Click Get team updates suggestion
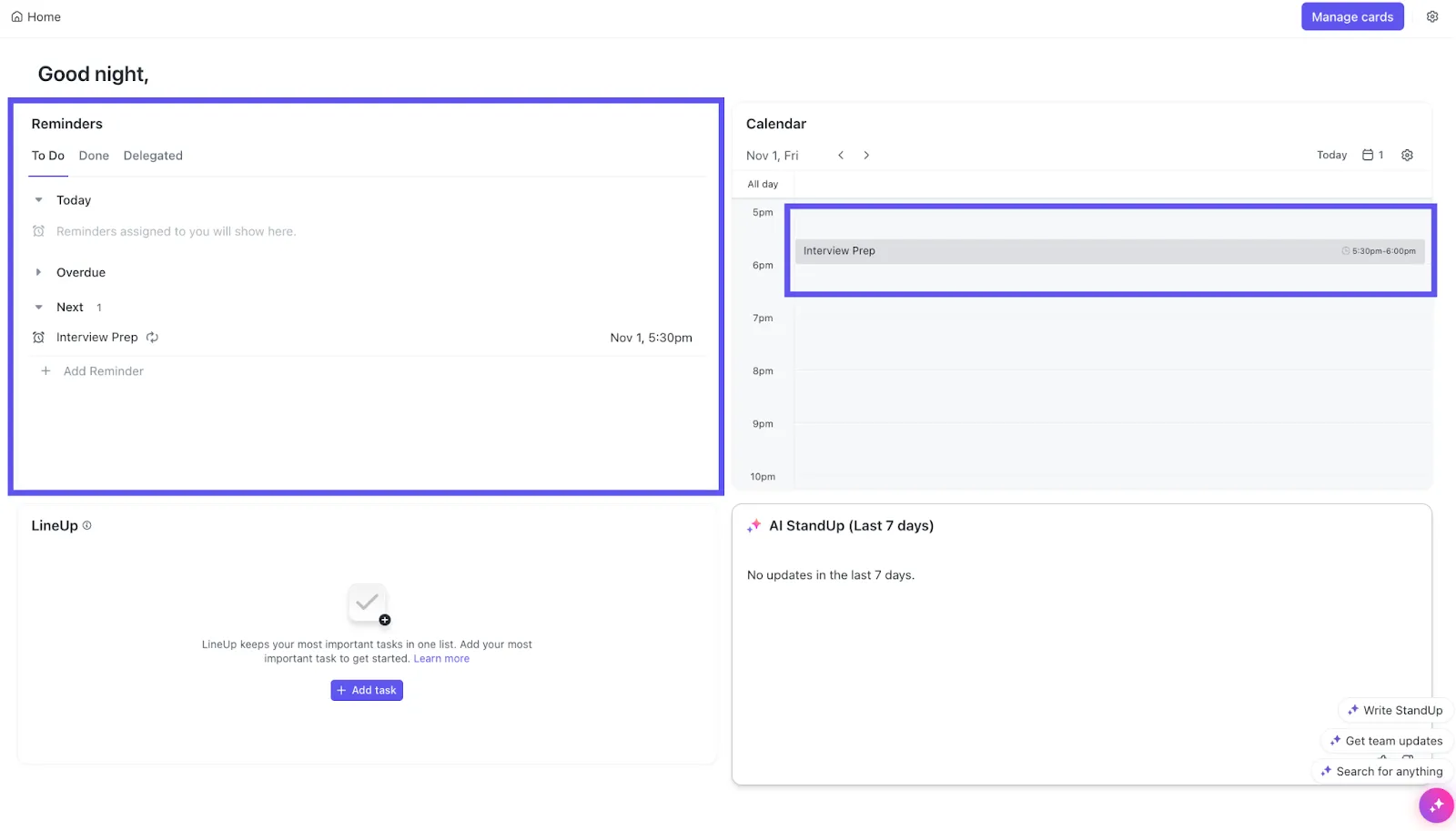The width and height of the screenshot is (1456, 831). (x=1386, y=741)
